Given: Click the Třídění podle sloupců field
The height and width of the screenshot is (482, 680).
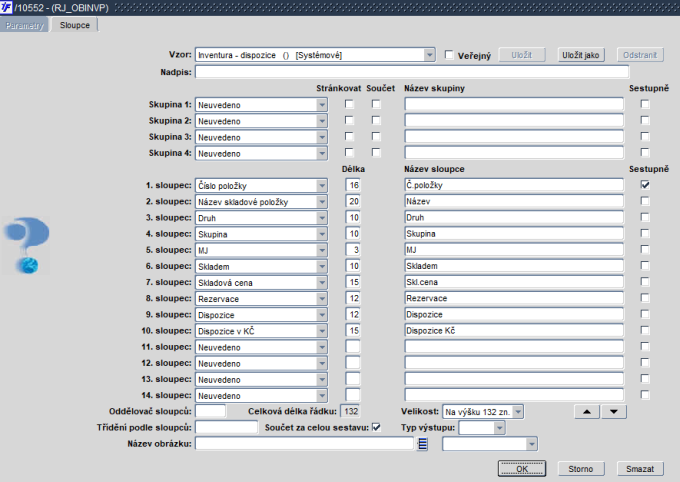Looking at the screenshot, I should tap(226, 427).
